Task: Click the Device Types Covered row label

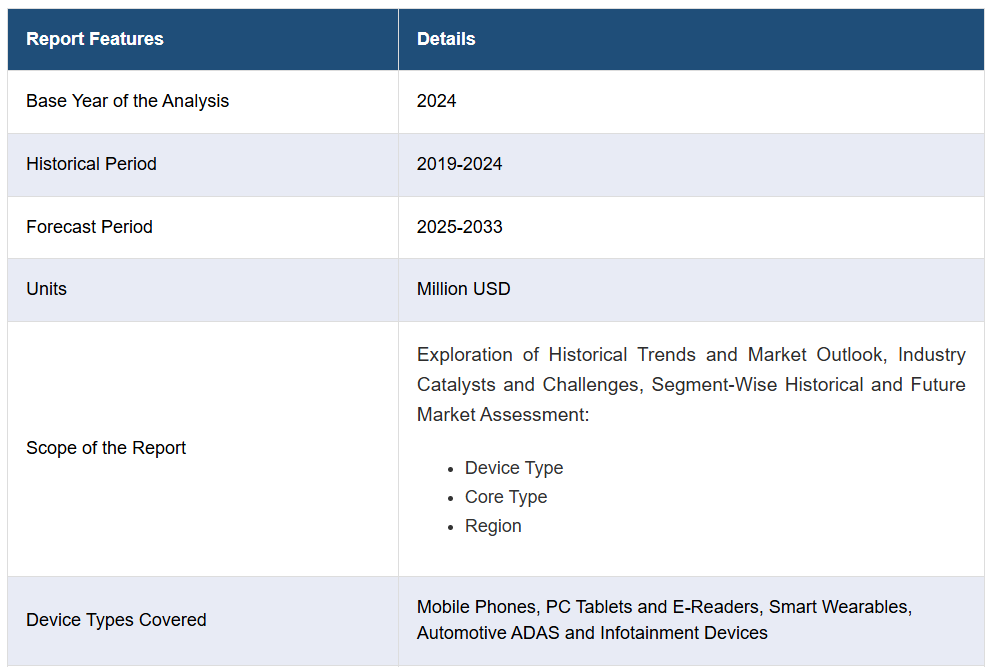Action: 116,620
